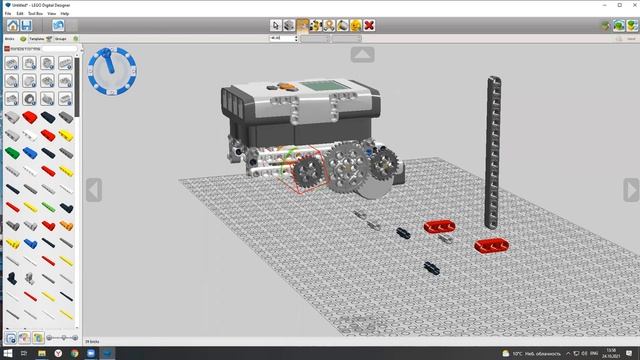The width and height of the screenshot is (640, 360).
Task: Click the Save floppy disk icon
Action: (x=26, y=26)
